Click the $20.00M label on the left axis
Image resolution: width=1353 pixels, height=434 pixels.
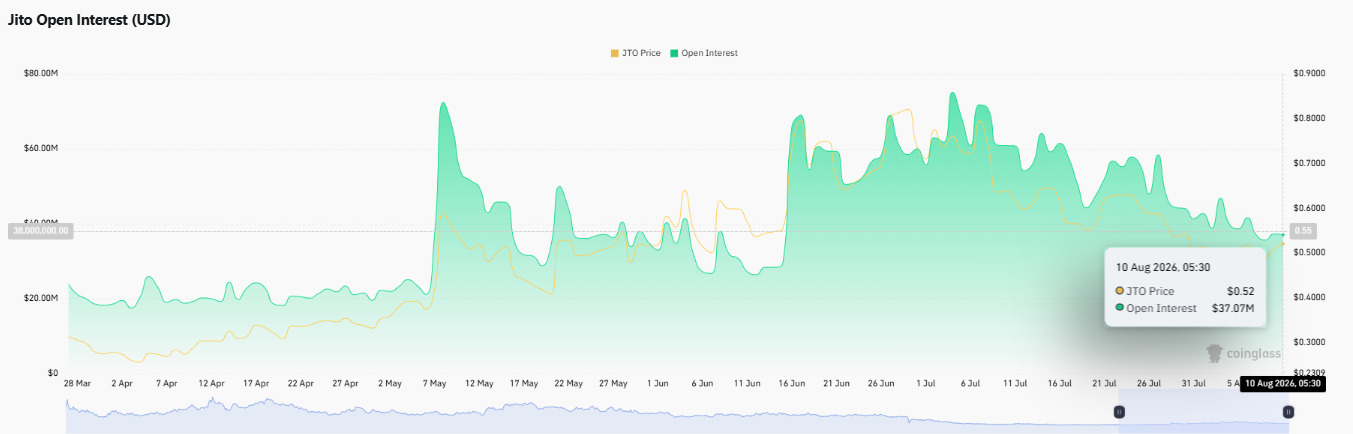click(41, 298)
